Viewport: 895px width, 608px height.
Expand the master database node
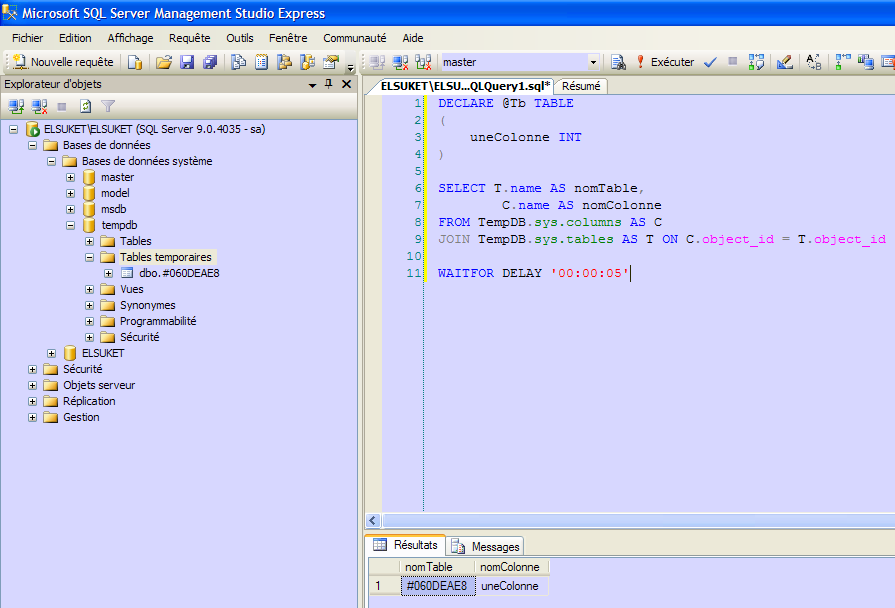tap(71, 177)
